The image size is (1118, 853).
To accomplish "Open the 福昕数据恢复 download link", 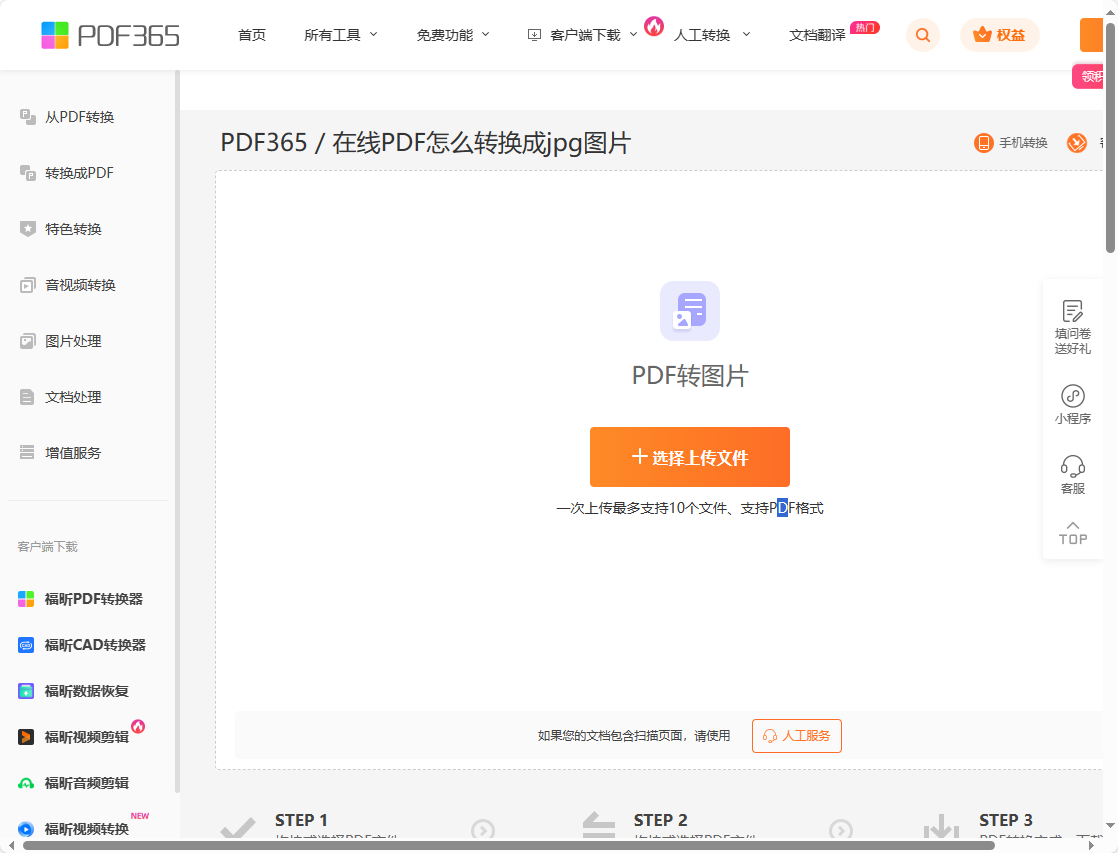I will (86, 691).
